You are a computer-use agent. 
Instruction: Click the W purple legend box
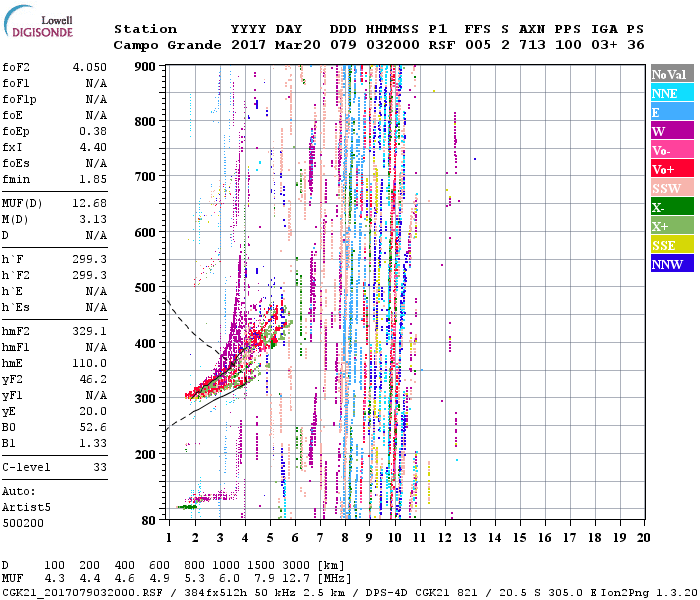click(672, 131)
